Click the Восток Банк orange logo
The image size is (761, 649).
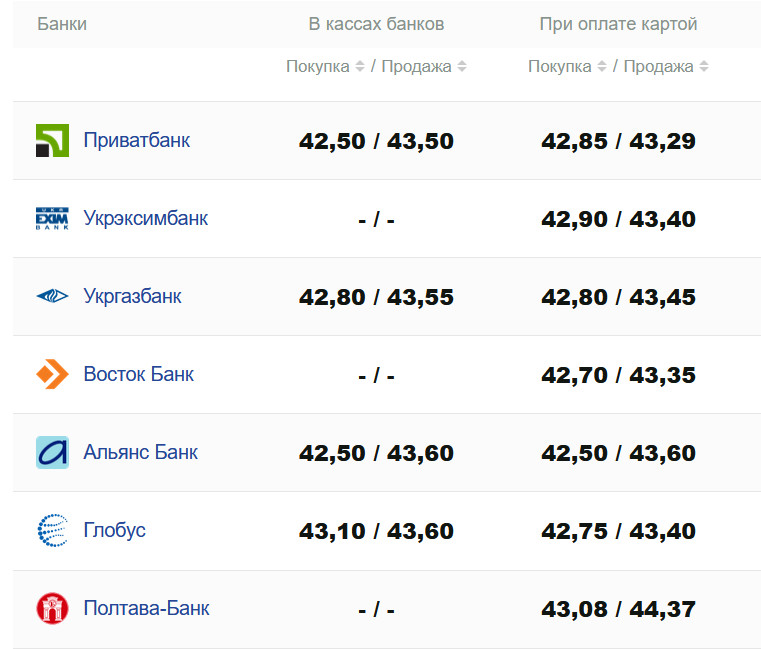(52, 375)
